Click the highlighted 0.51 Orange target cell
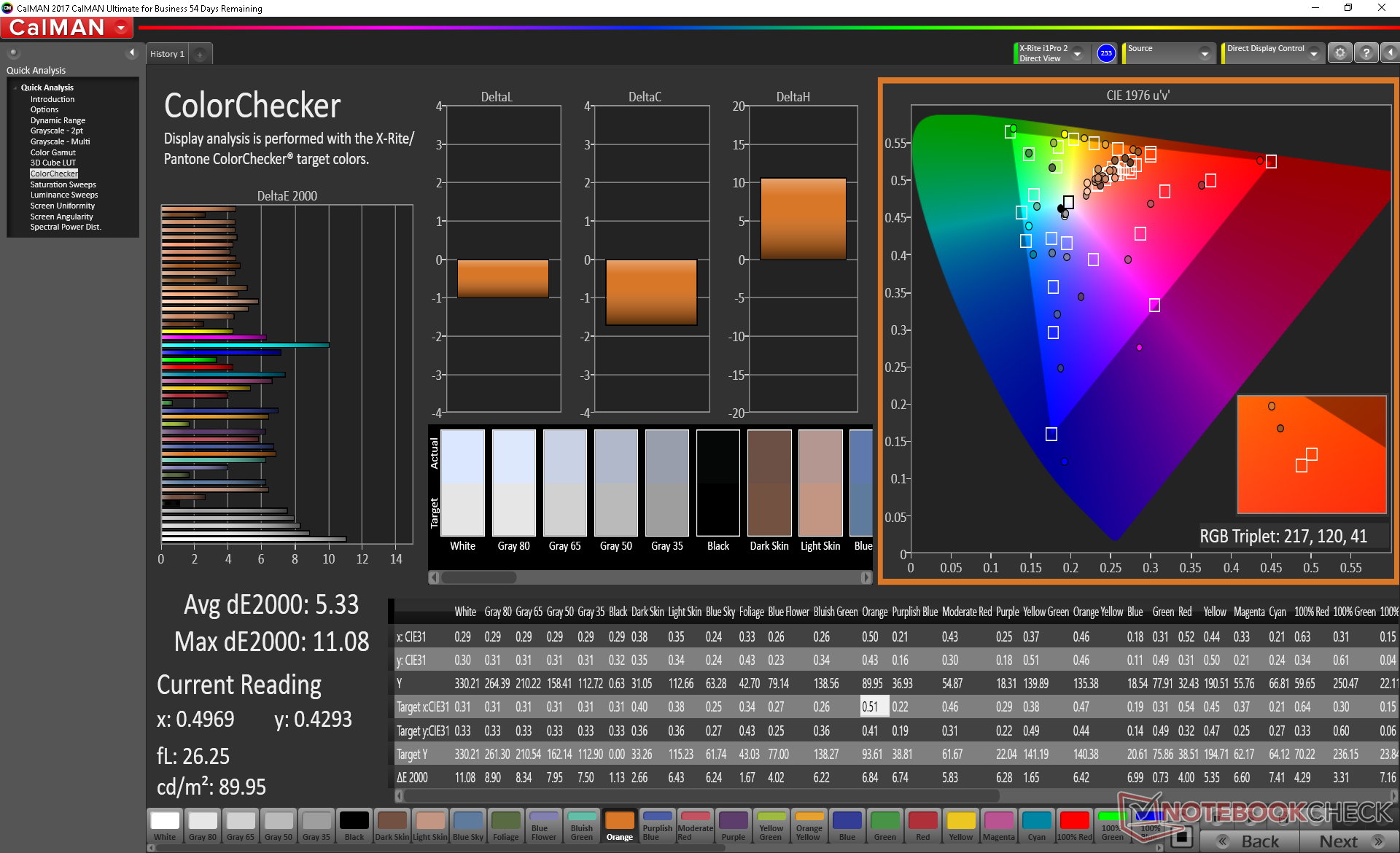1400x853 pixels. click(874, 706)
